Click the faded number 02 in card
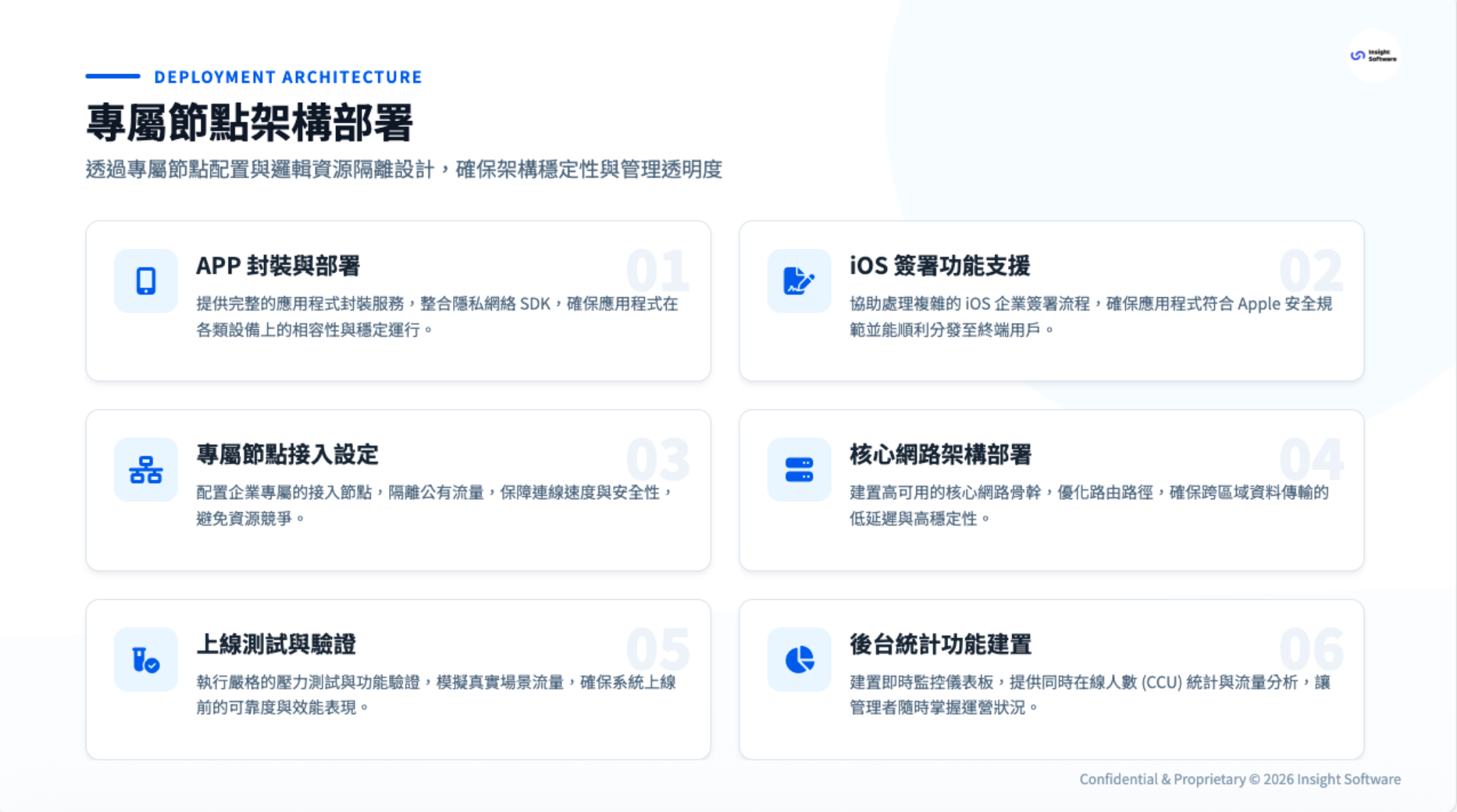1457x812 pixels. click(x=1310, y=271)
